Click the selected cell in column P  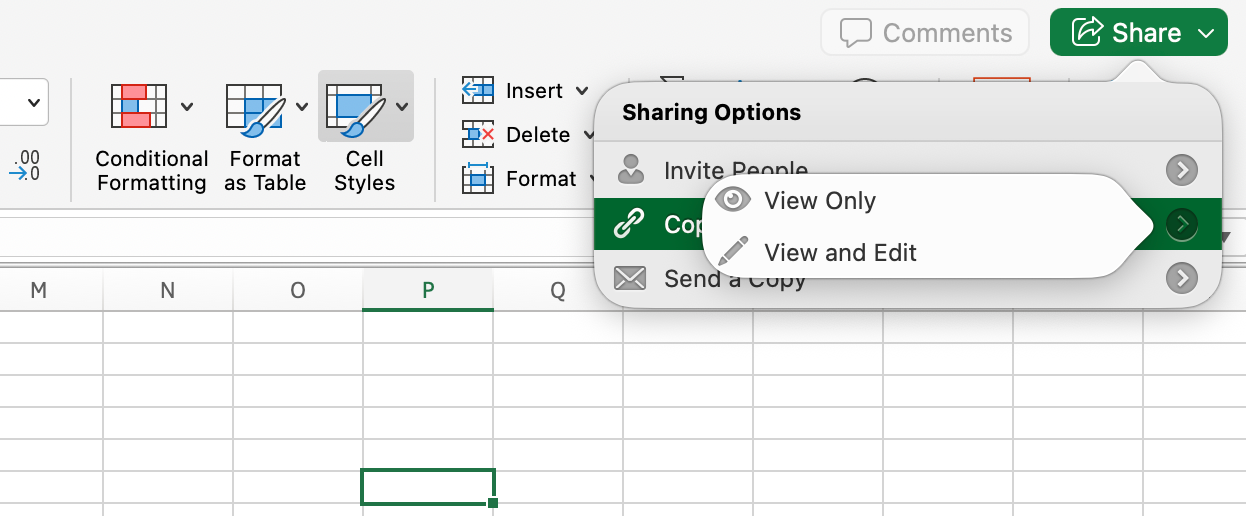(427, 486)
